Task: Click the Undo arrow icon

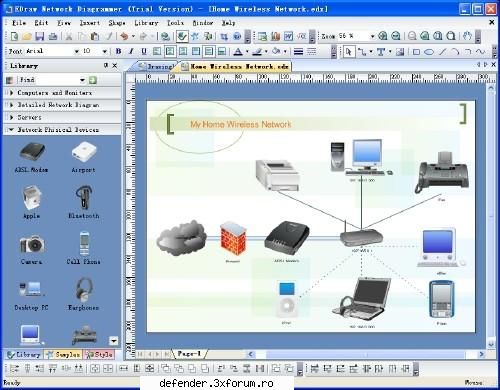Action: 124,36
